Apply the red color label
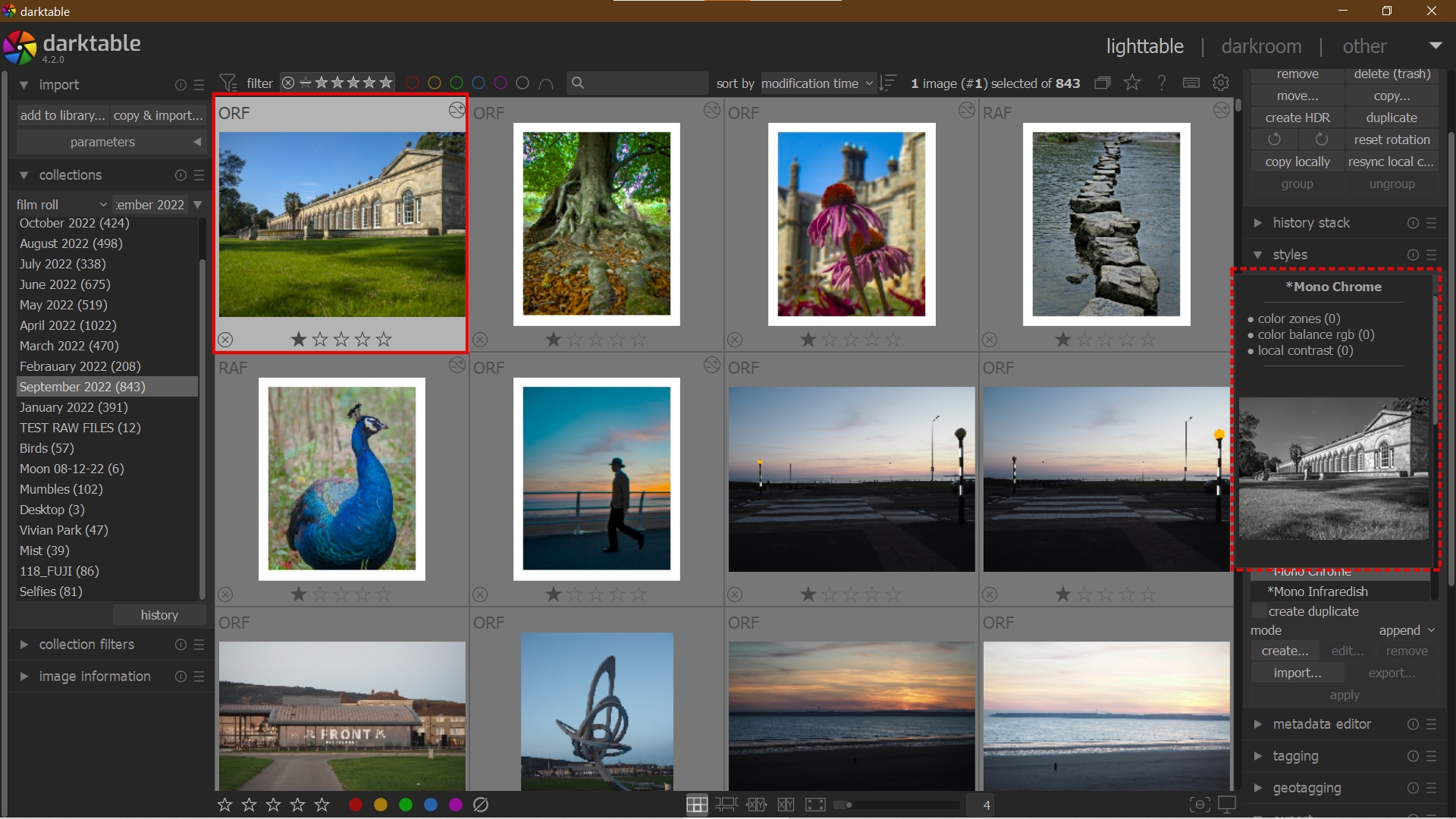The height and width of the screenshot is (819, 1456). pos(355,805)
